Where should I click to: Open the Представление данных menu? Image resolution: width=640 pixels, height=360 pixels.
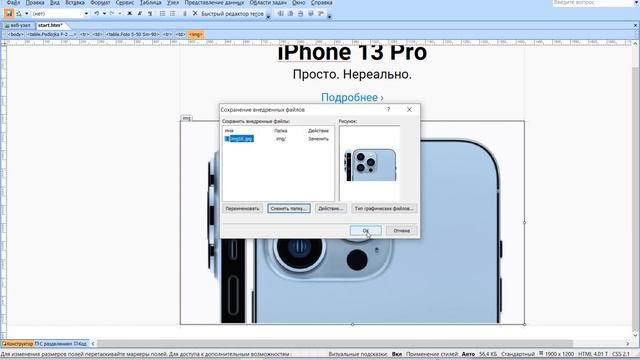tap(214, 2)
